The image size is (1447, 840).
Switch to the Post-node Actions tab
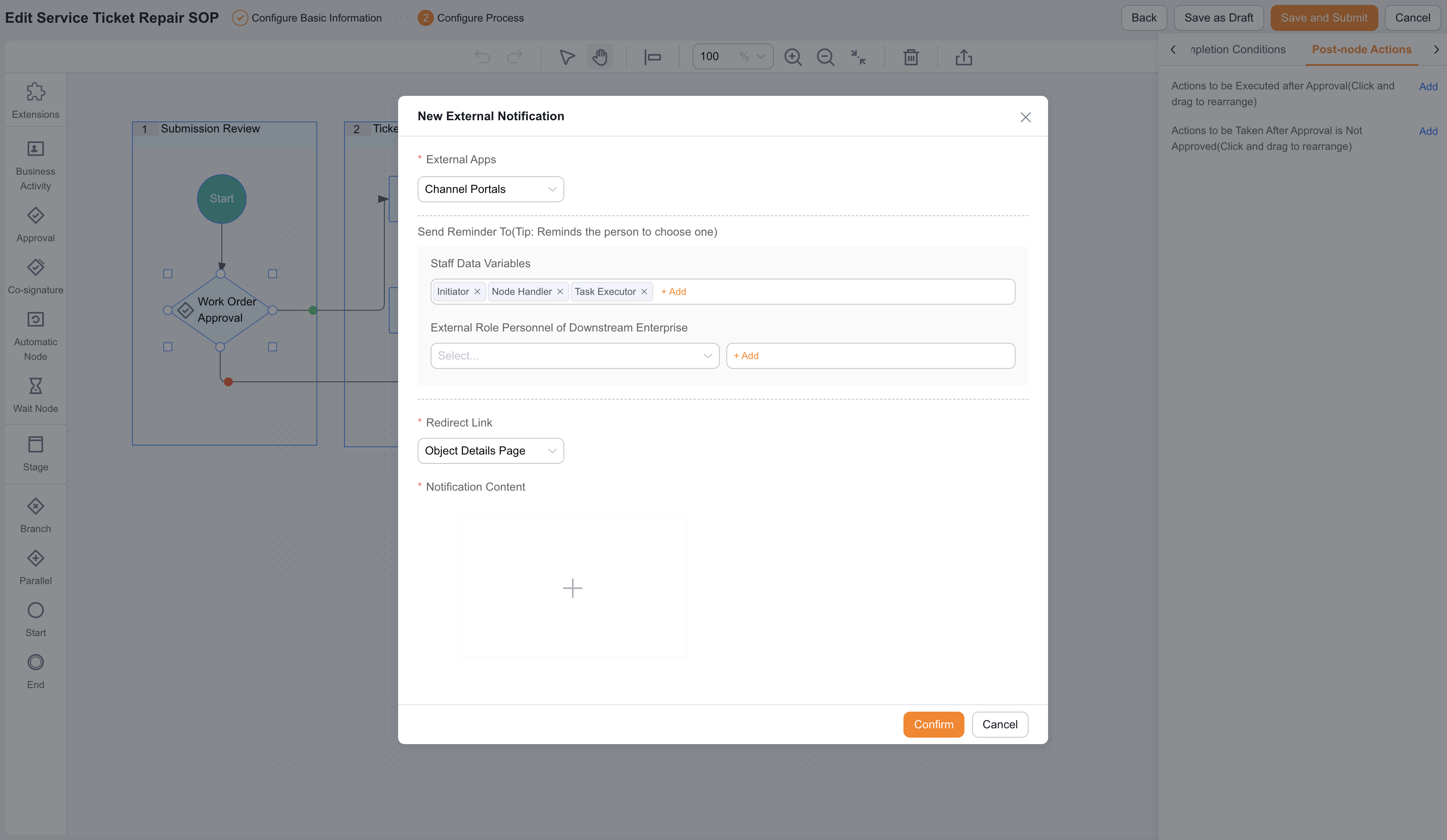point(1361,50)
